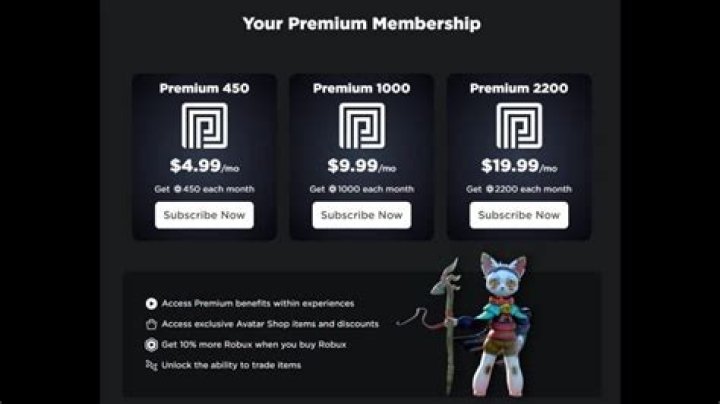Image resolution: width=720 pixels, height=404 pixels.
Task: Click the trade items icon
Action: 151,365
